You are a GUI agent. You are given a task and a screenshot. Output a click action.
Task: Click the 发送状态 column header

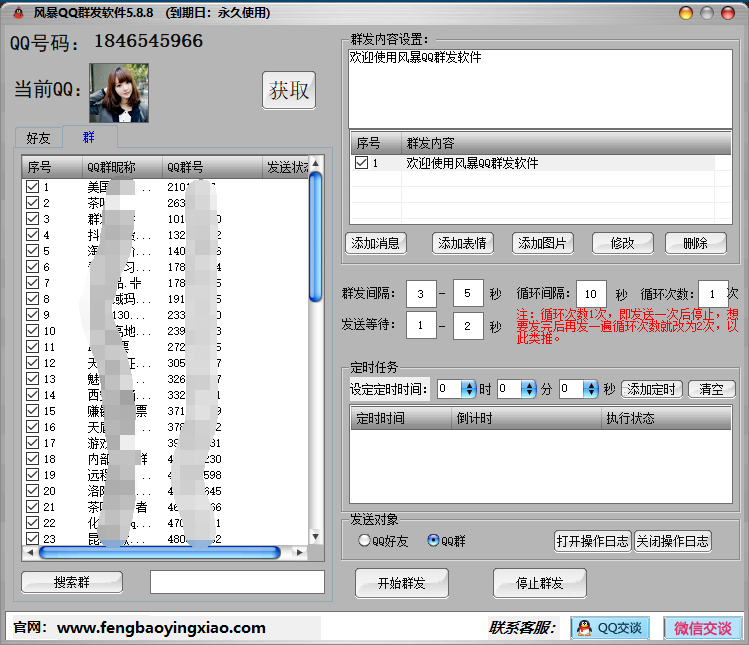coord(286,167)
